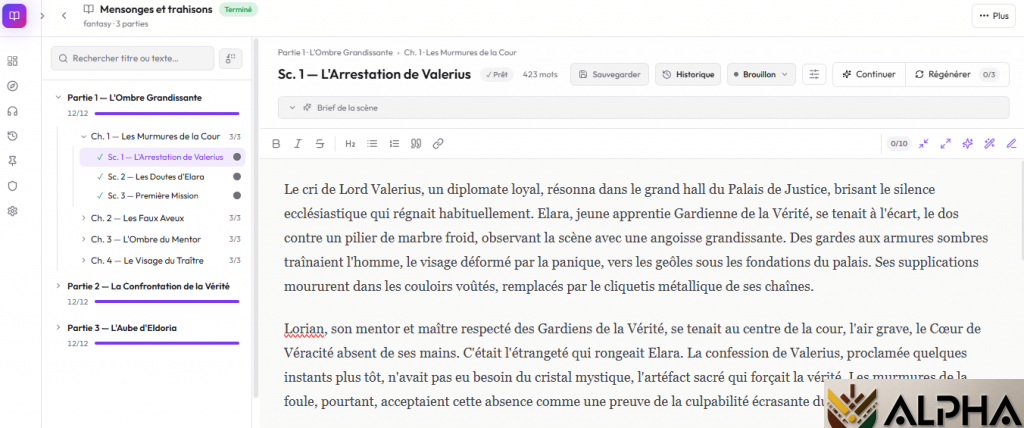Collapse Partie 1 — L'Ombre Grandissante

click(59, 97)
